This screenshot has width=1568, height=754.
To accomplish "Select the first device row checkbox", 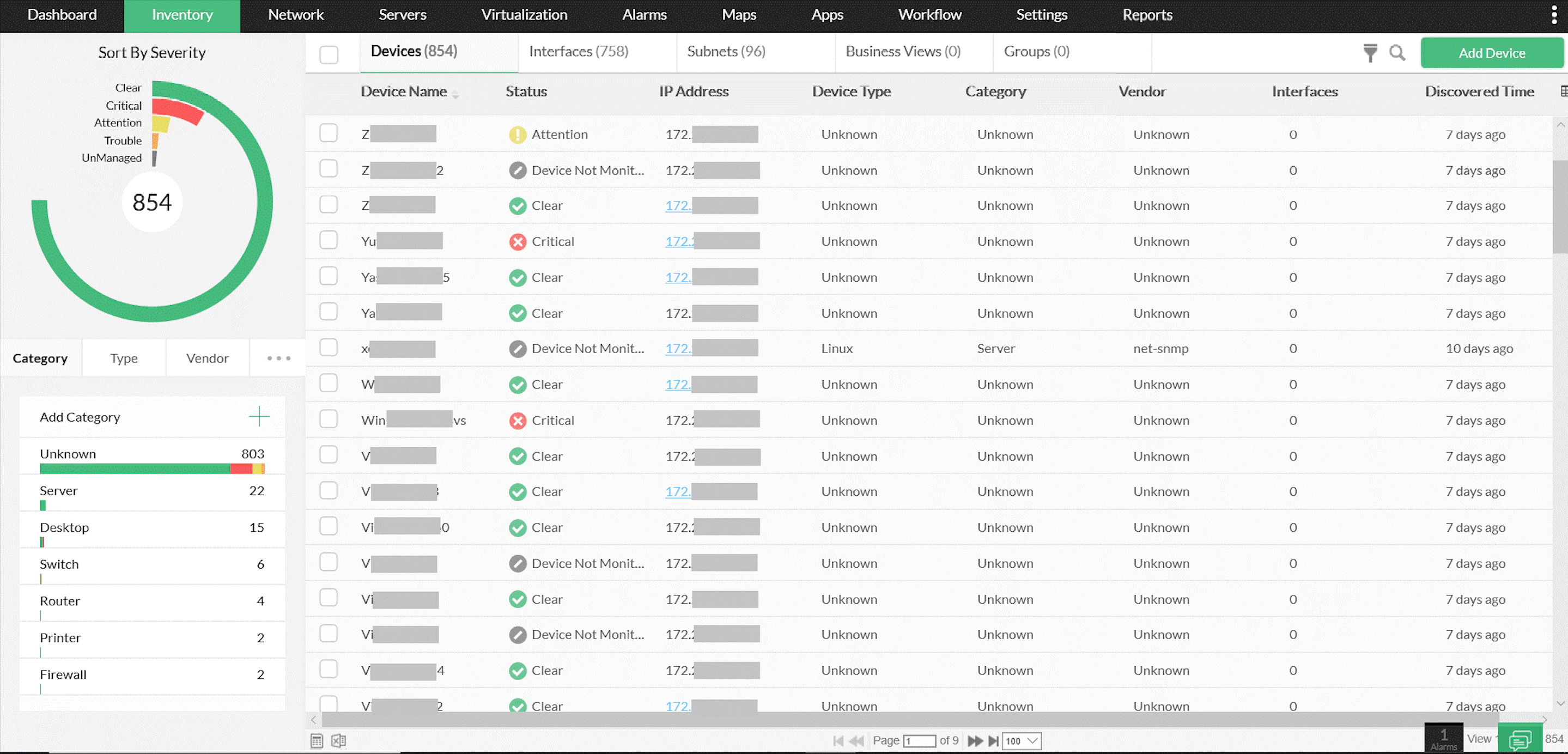I will tap(328, 133).
